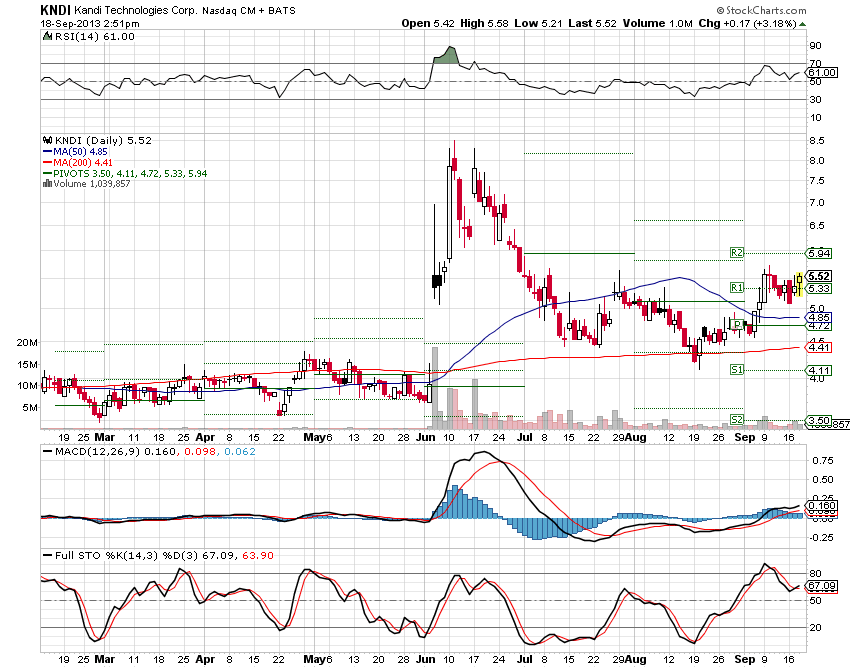Click the 80 level on stochastic axis
Screen dimensions: 850x668
[x=815, y=574]
